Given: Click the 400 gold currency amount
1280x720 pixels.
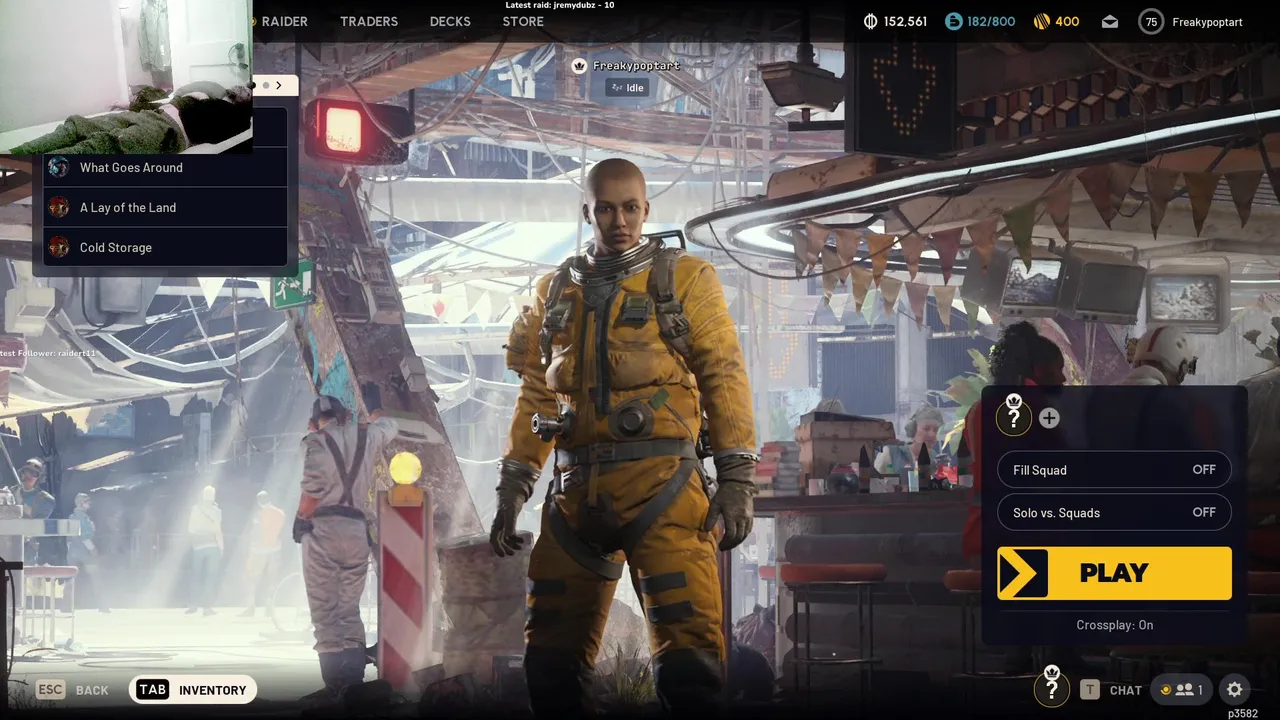Looking at the screenshot, I should (1067, 22).
